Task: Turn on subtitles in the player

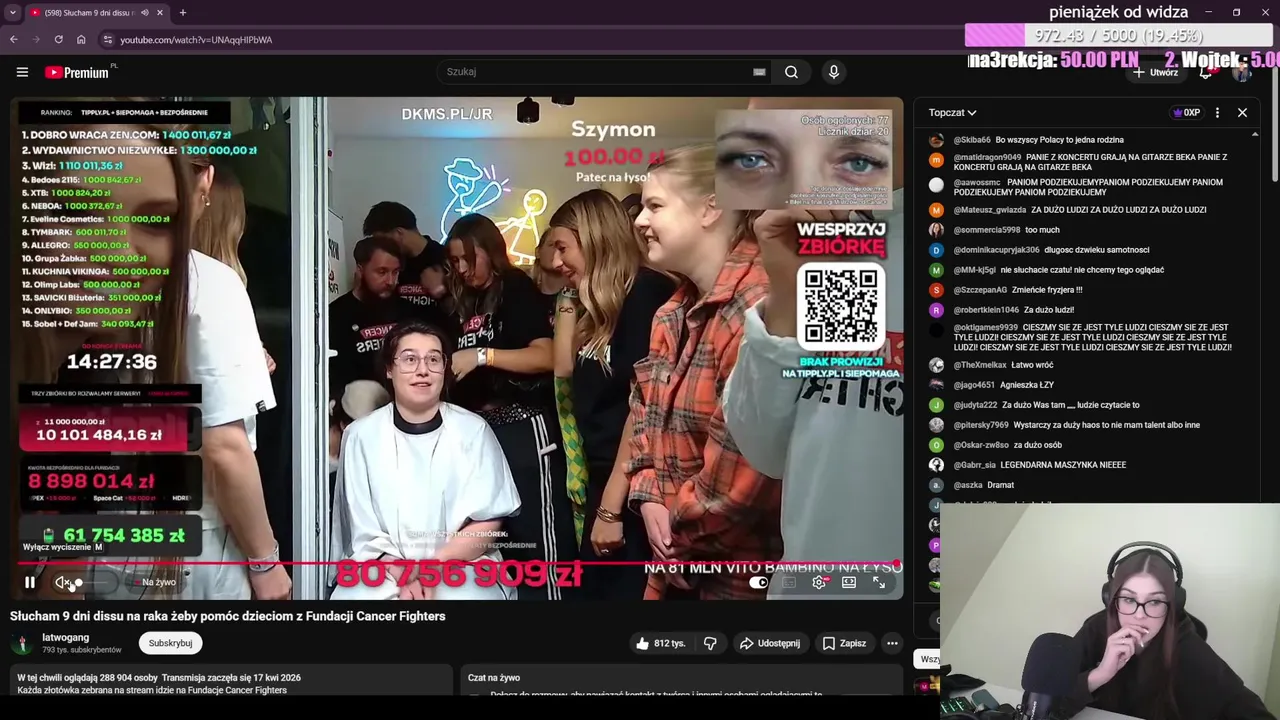Action: [789, 582]
